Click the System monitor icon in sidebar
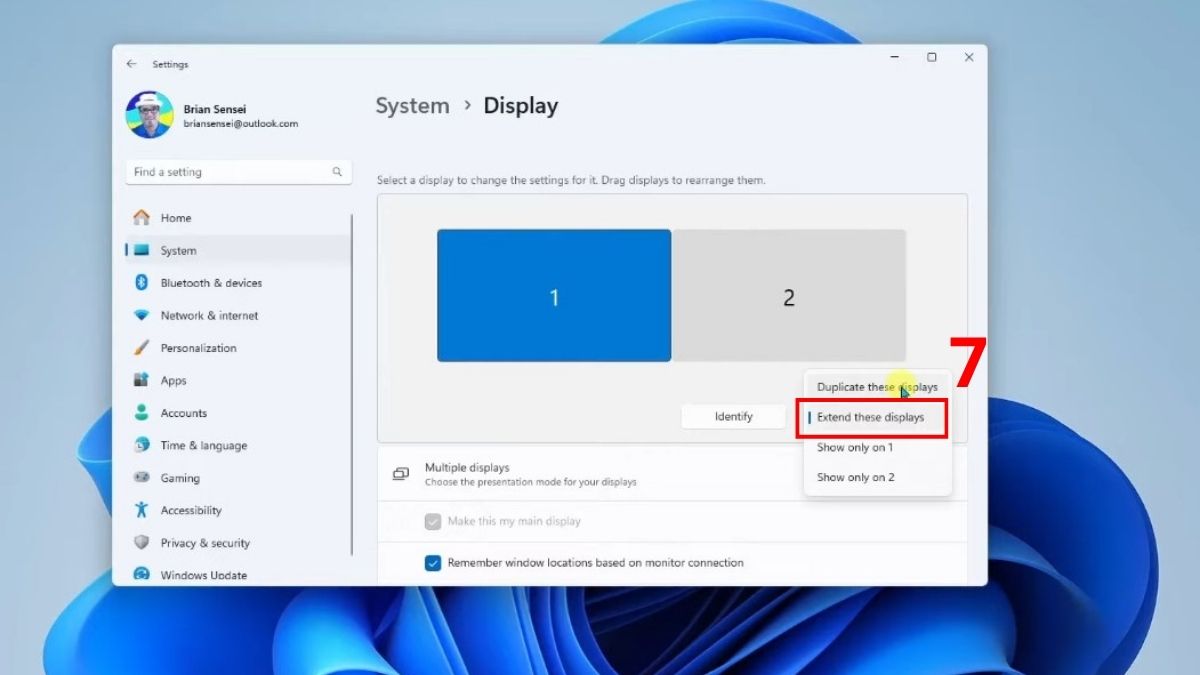This screenshot has width=1200, height=675. point(141,250)
